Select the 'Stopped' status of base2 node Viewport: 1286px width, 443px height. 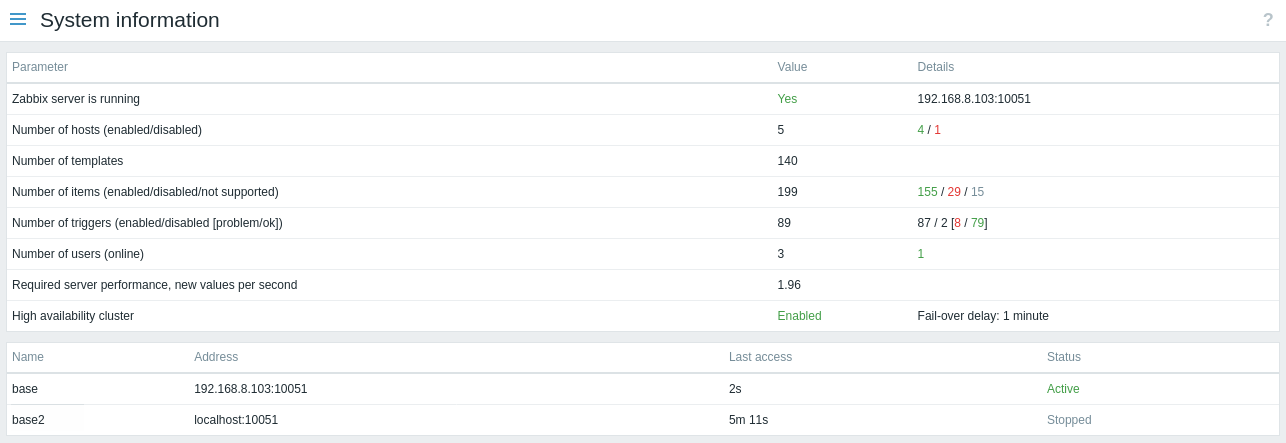(1069, 420)
